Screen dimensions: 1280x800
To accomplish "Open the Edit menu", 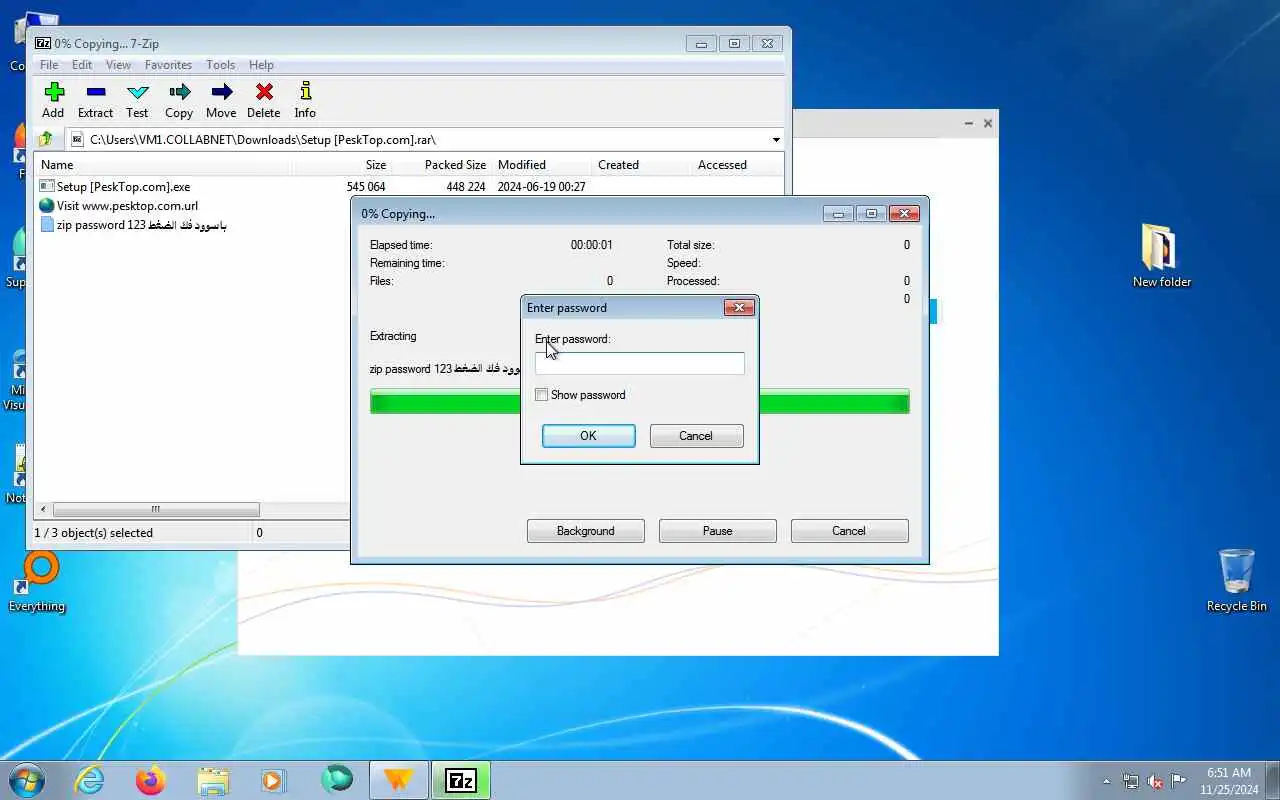I will [82, 65].
